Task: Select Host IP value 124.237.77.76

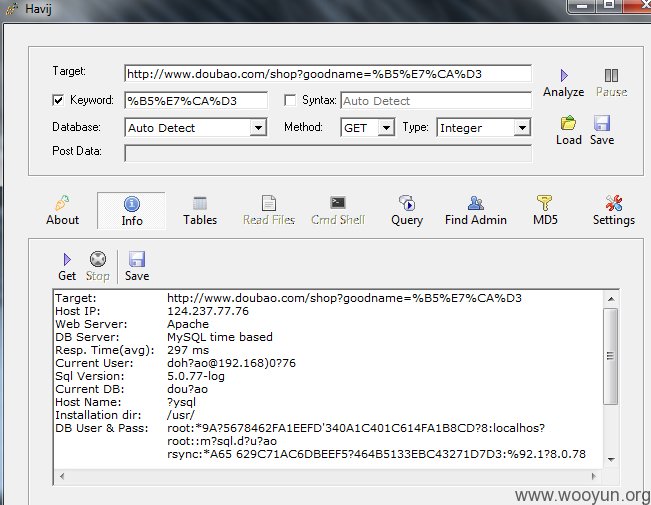Action: (208, 311)
